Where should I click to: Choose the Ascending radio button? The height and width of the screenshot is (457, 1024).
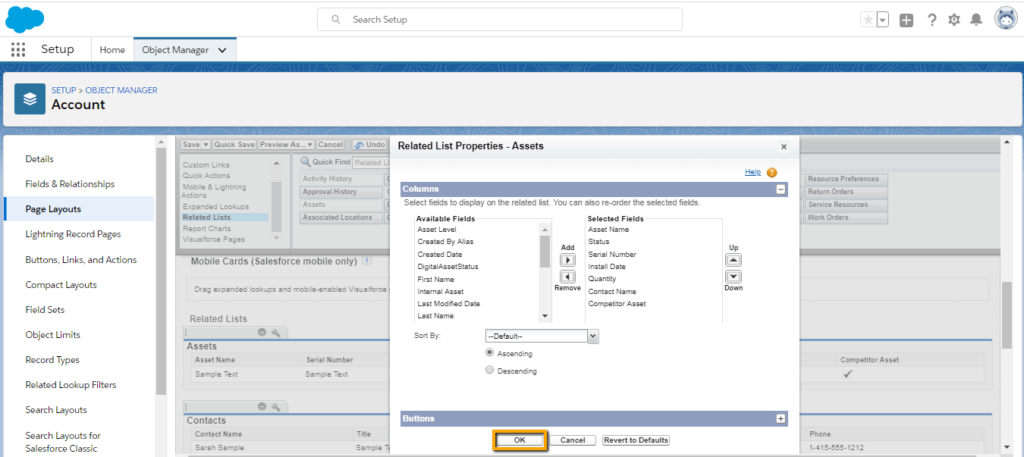pos(490,352)
